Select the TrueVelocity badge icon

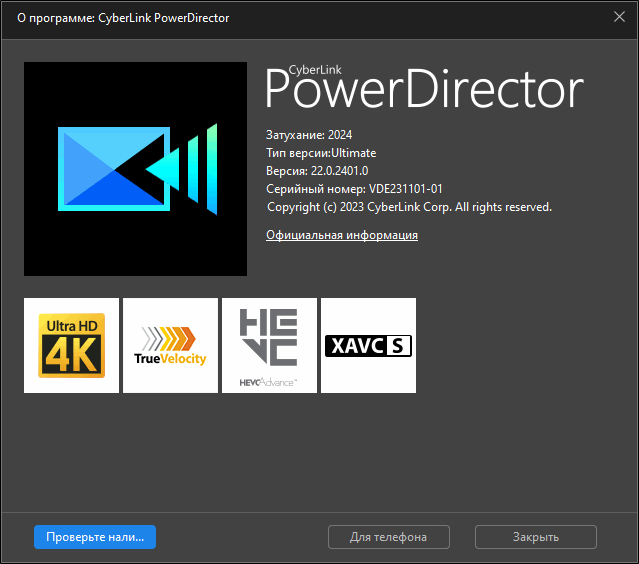(x=170, y=345)
